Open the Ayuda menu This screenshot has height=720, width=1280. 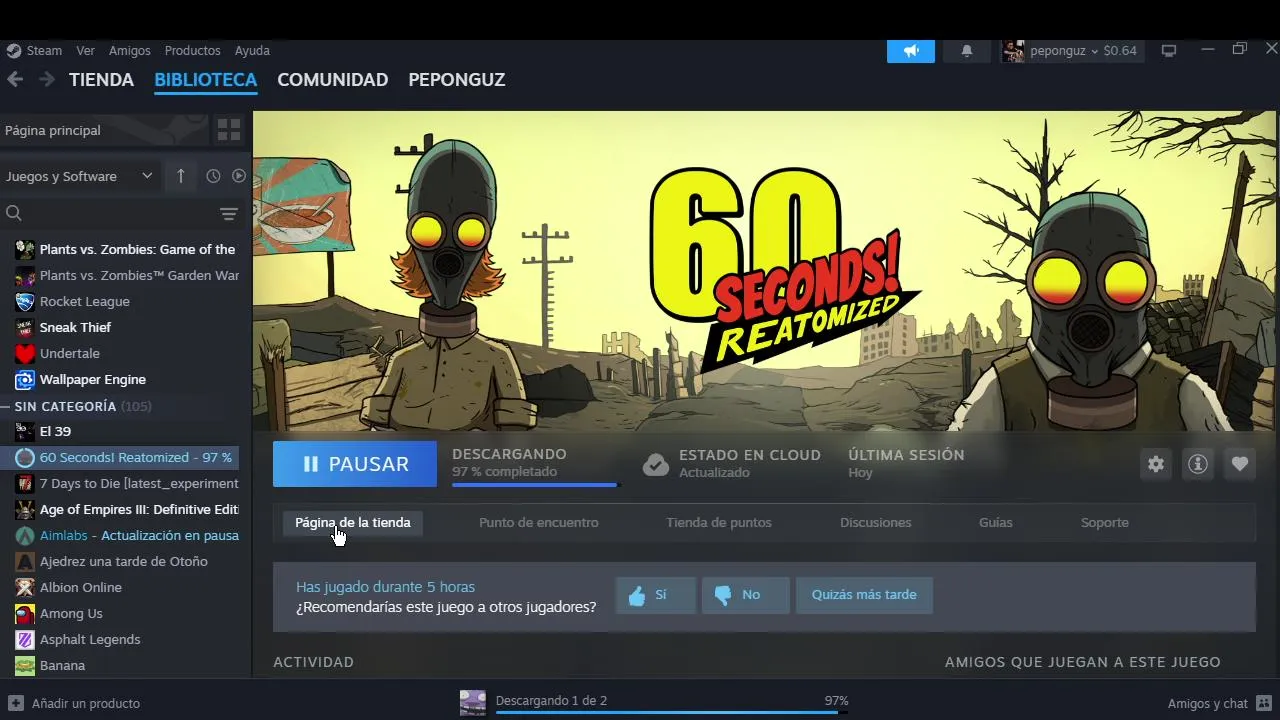click(x=252, y=50)
